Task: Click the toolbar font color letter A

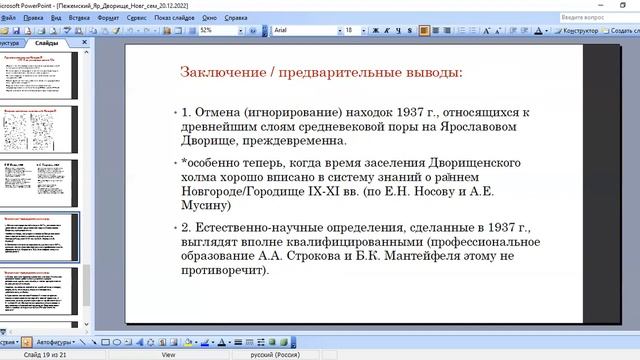Action: point(538,31)
